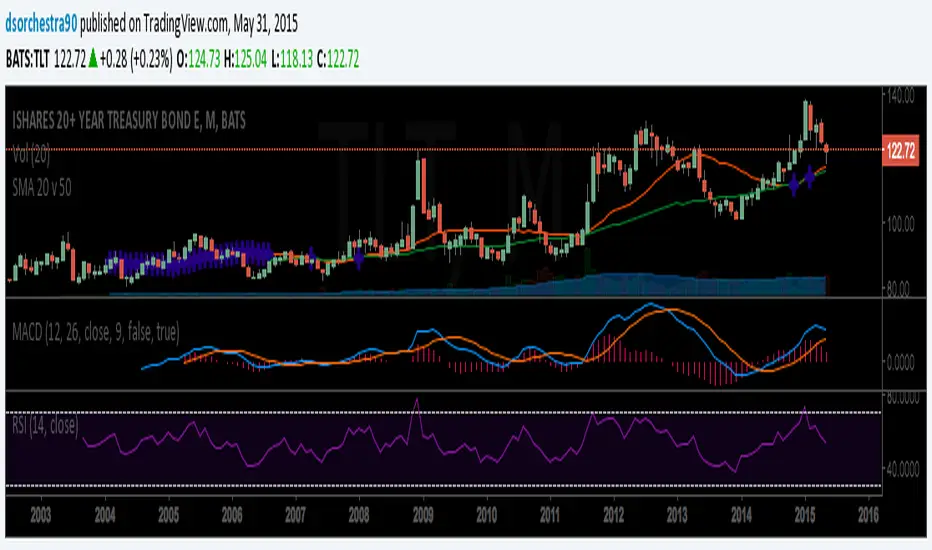The width and height of the screenshot is (932, 550).
Task: Click the 40.0000 RSI axis label
Action: point(903,470)
